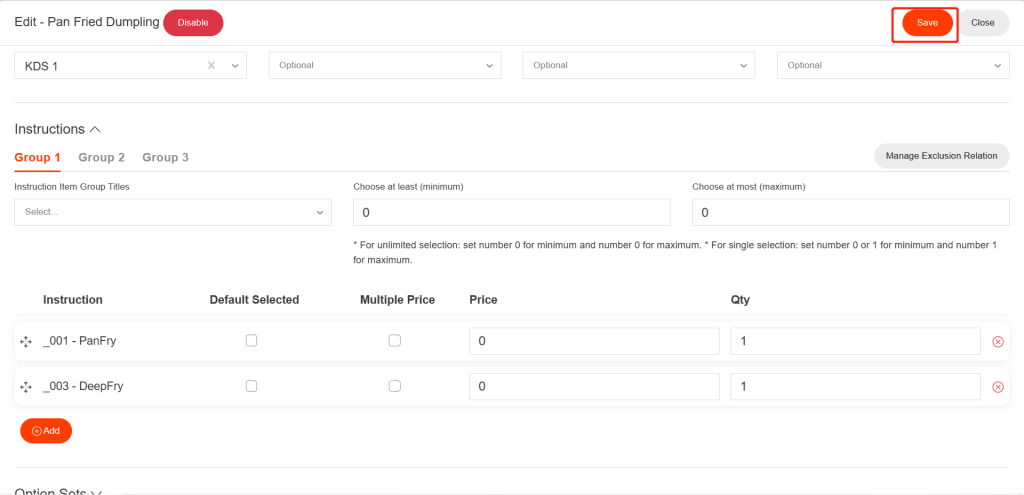This screenshot has height=495, width=1024.
Task: Click the drag handle for PanFry row
Action: click(x=26, y=342)
